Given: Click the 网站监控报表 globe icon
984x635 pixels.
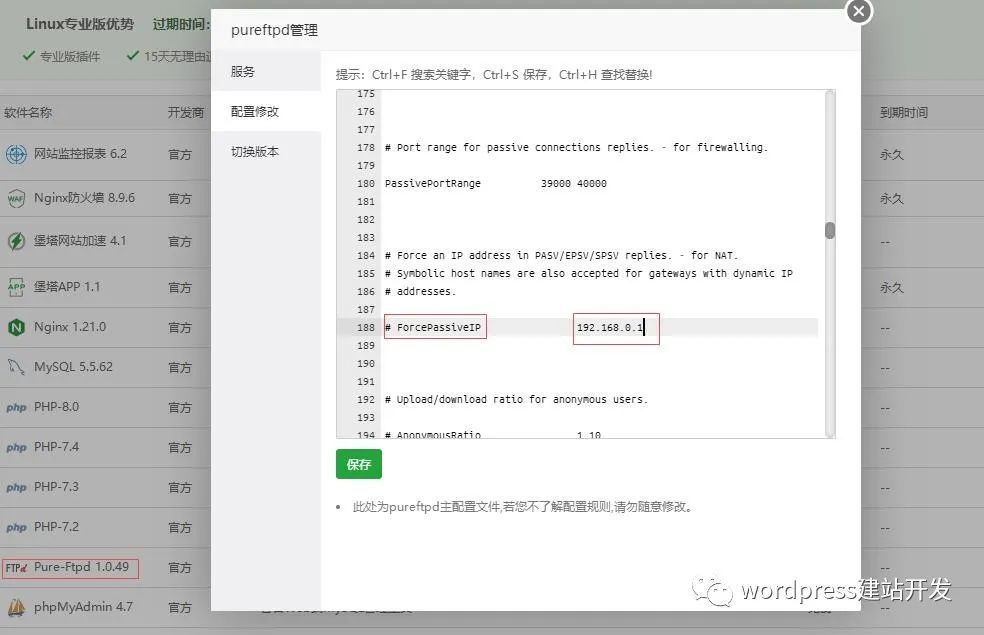Looking at the screenshot, I should coord(16,154).
